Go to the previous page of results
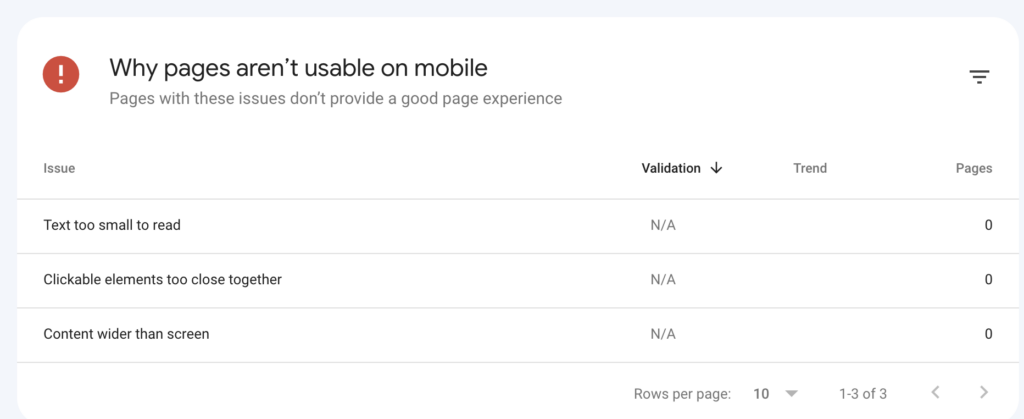1024x419 pixels. 936,392
